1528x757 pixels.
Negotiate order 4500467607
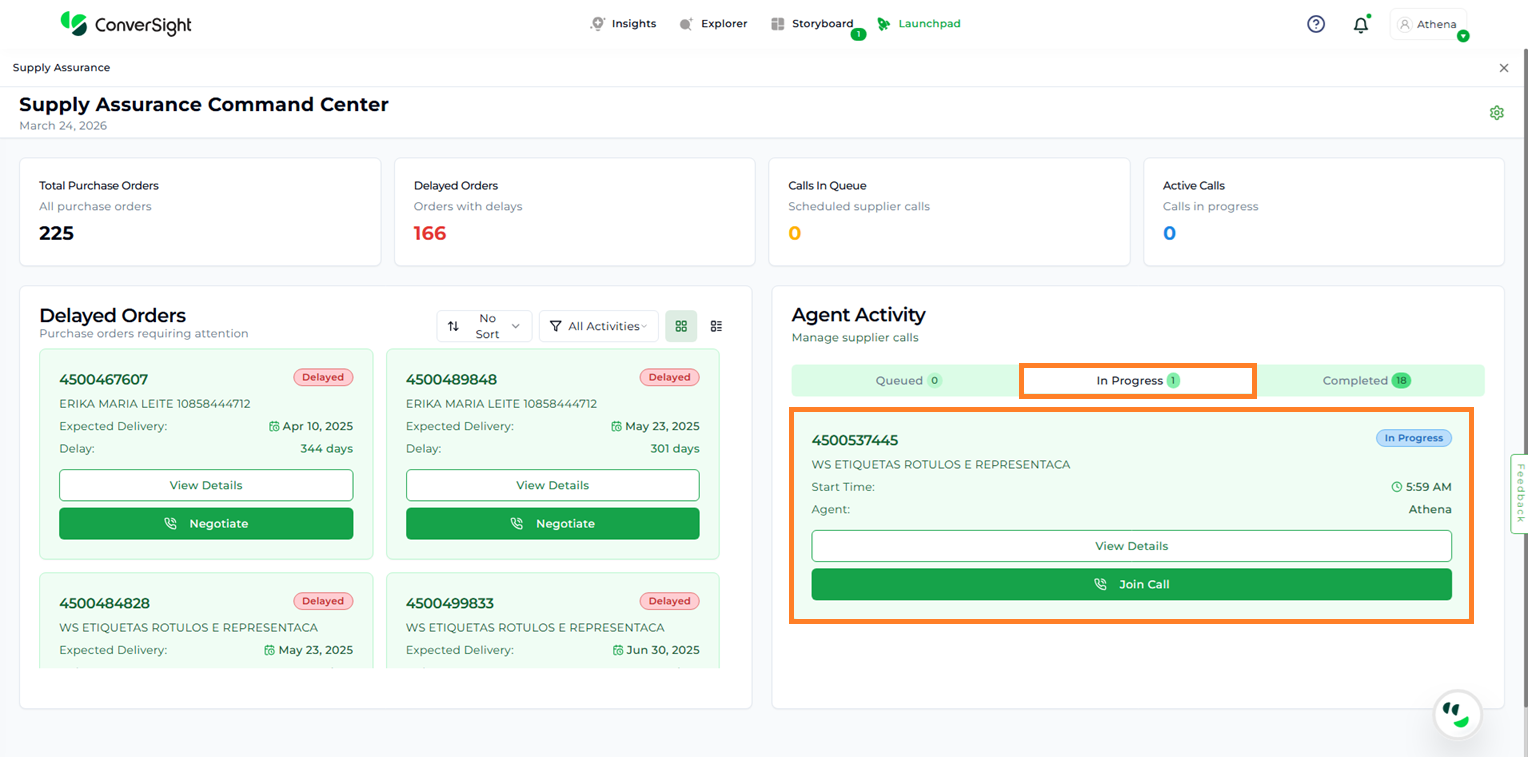(206, 524)
